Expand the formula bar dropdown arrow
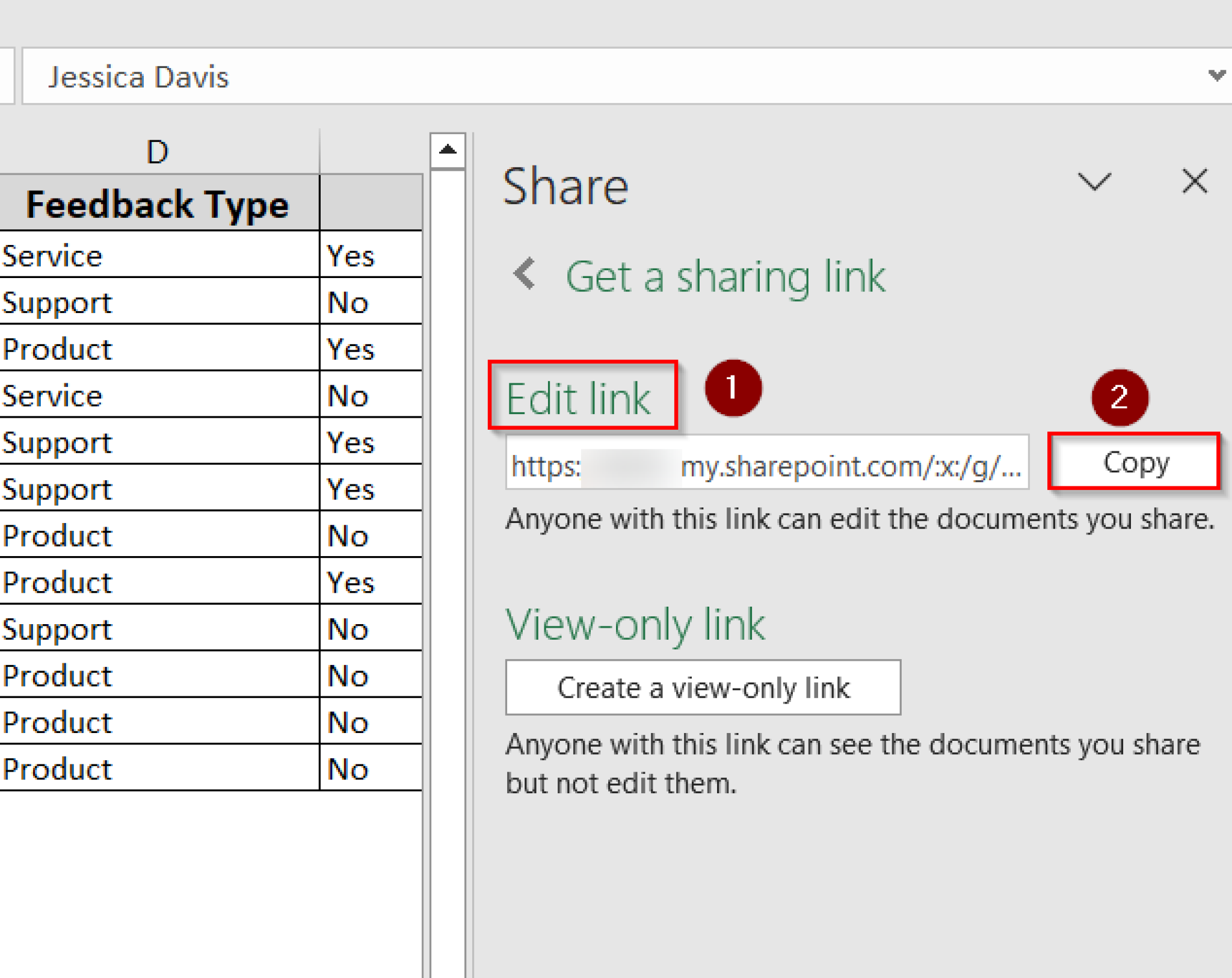The height and width of the screenshot is (978, 1232). 1216,76
